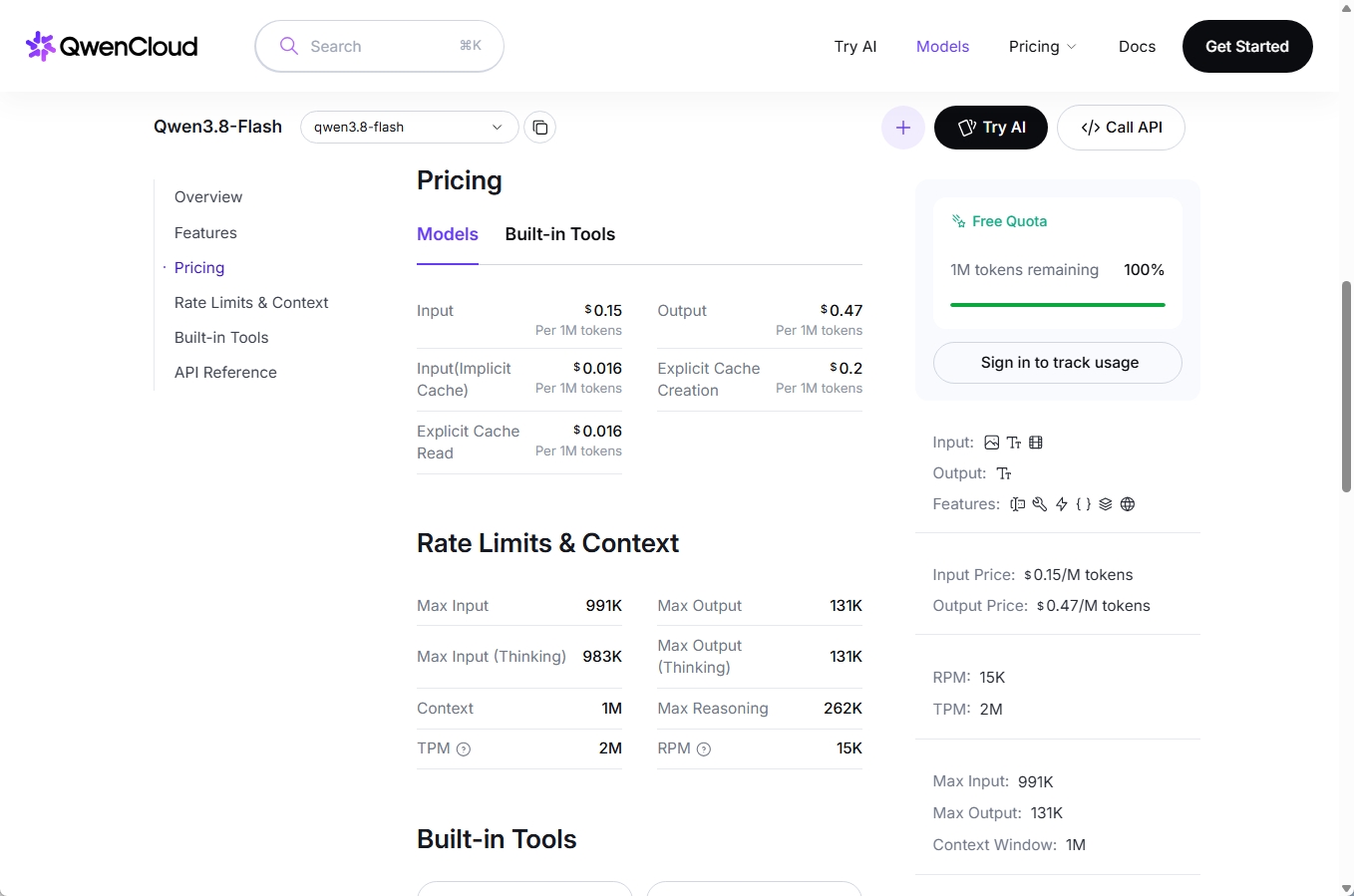Click the Get Started button
The width and height of the screenshot is (1354, 896).
point(1247,46)
